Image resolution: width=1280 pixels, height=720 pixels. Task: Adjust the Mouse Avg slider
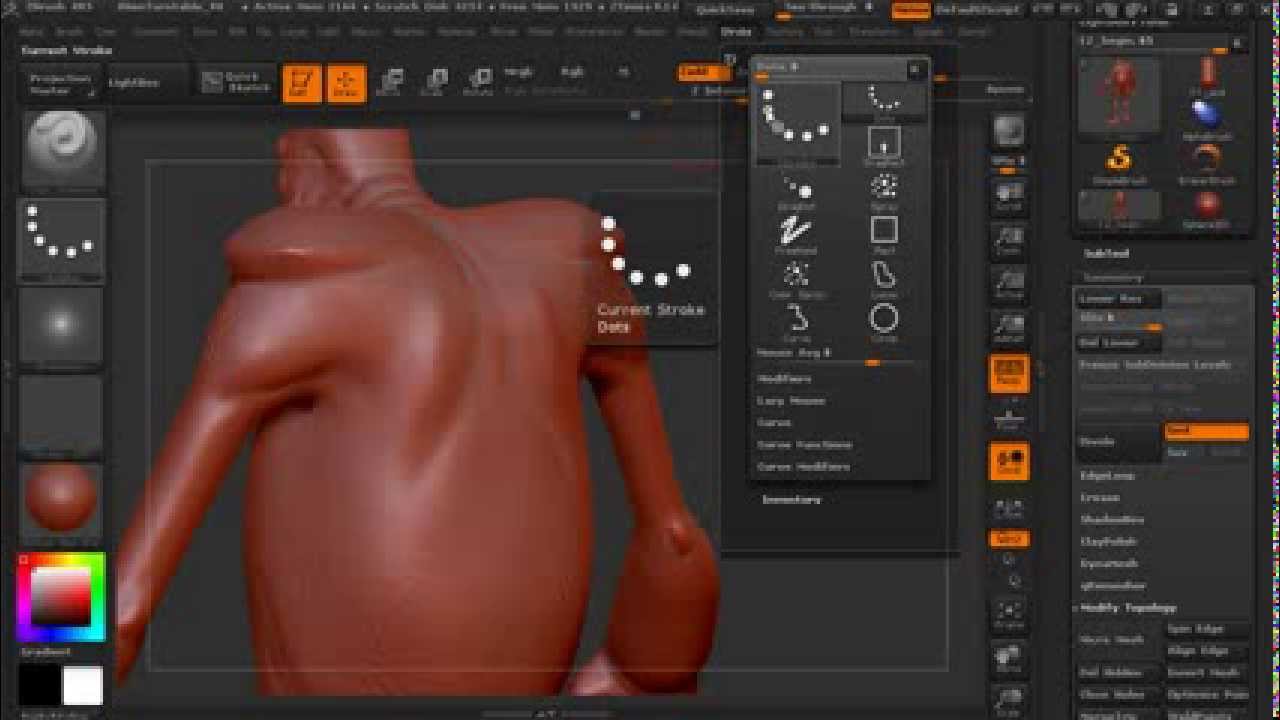(838, 354)
